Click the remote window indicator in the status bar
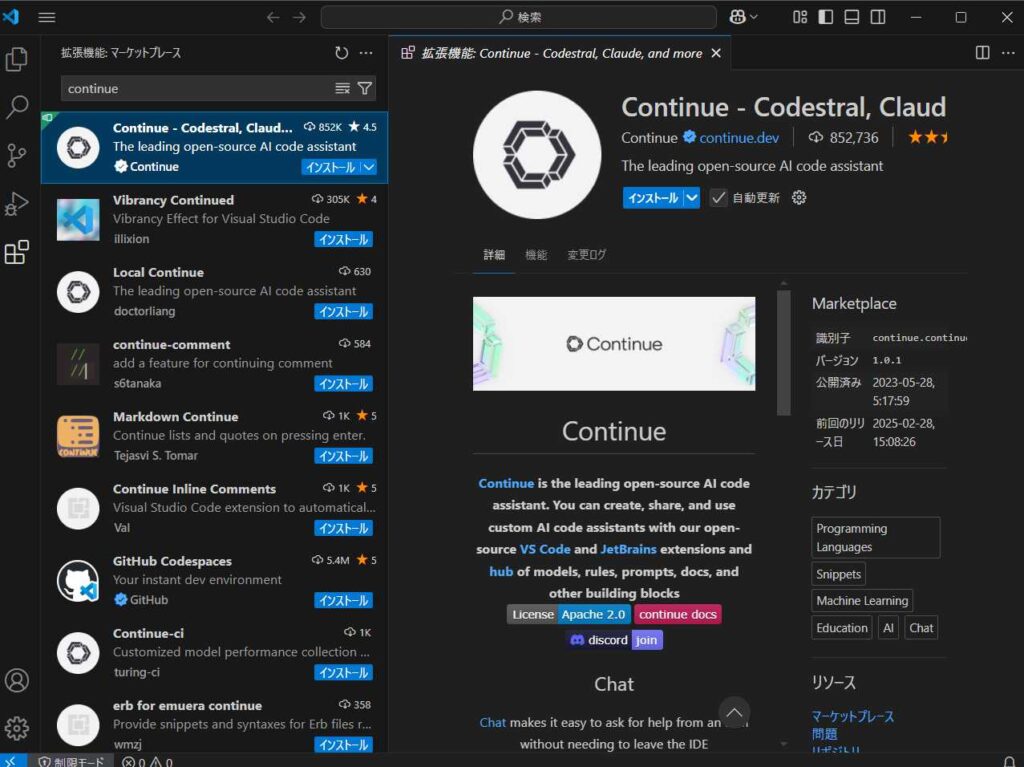Screen dimensions: 1024x767 [11, 760]
